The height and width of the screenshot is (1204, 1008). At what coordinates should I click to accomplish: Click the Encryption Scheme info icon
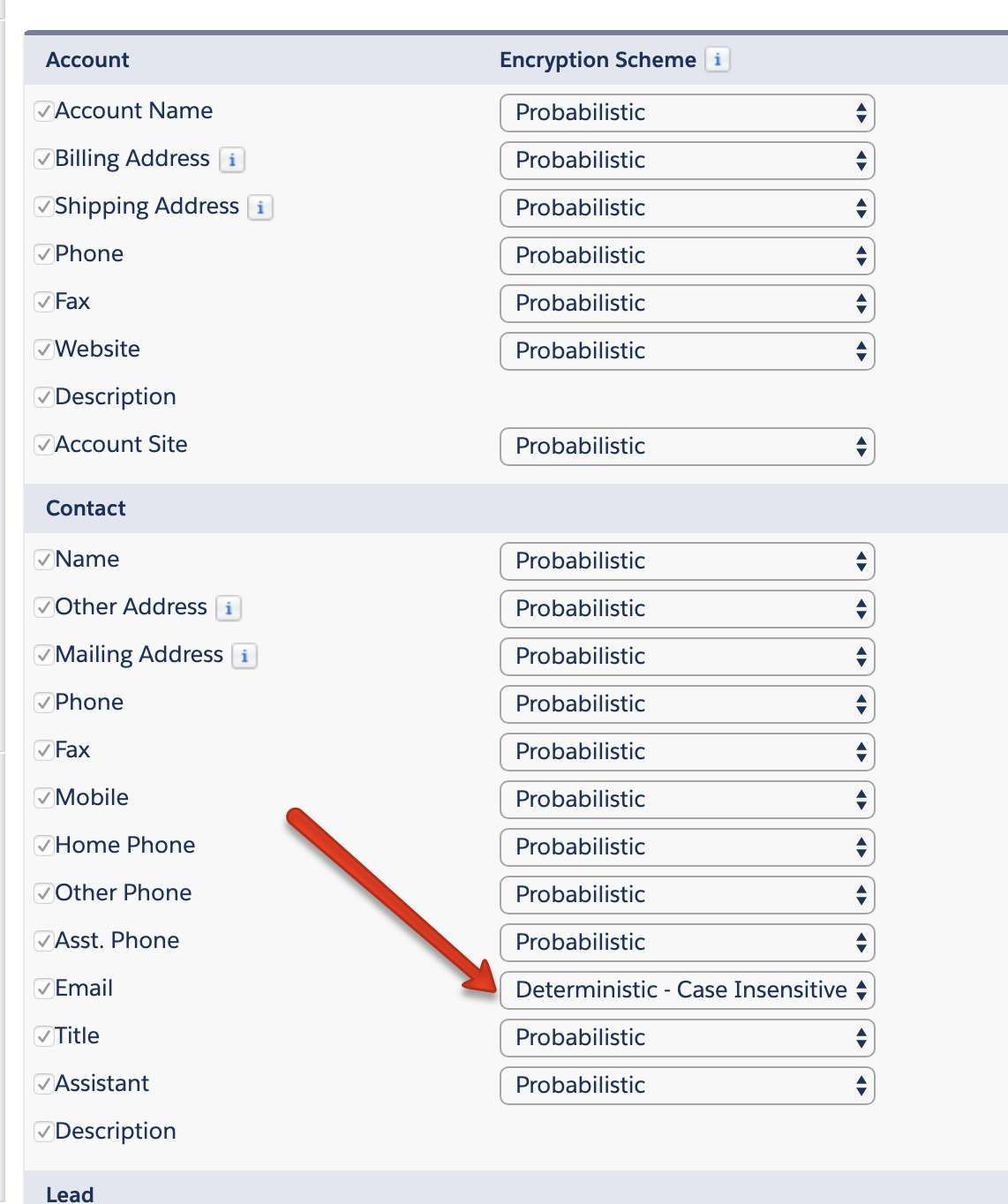tap(718, 60)
